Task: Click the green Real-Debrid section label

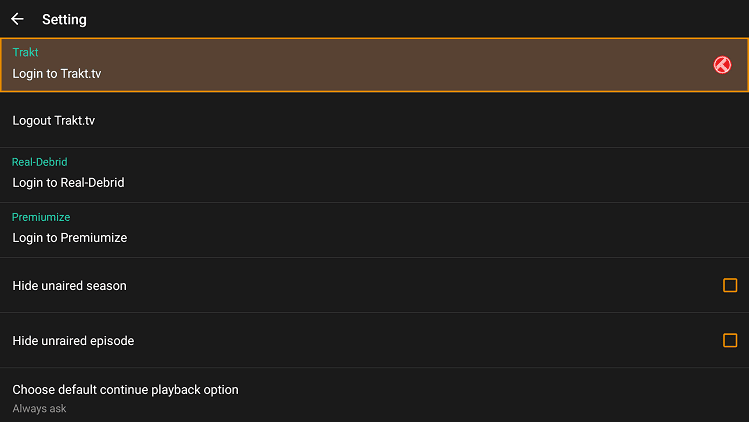Action: click(40, 162)
